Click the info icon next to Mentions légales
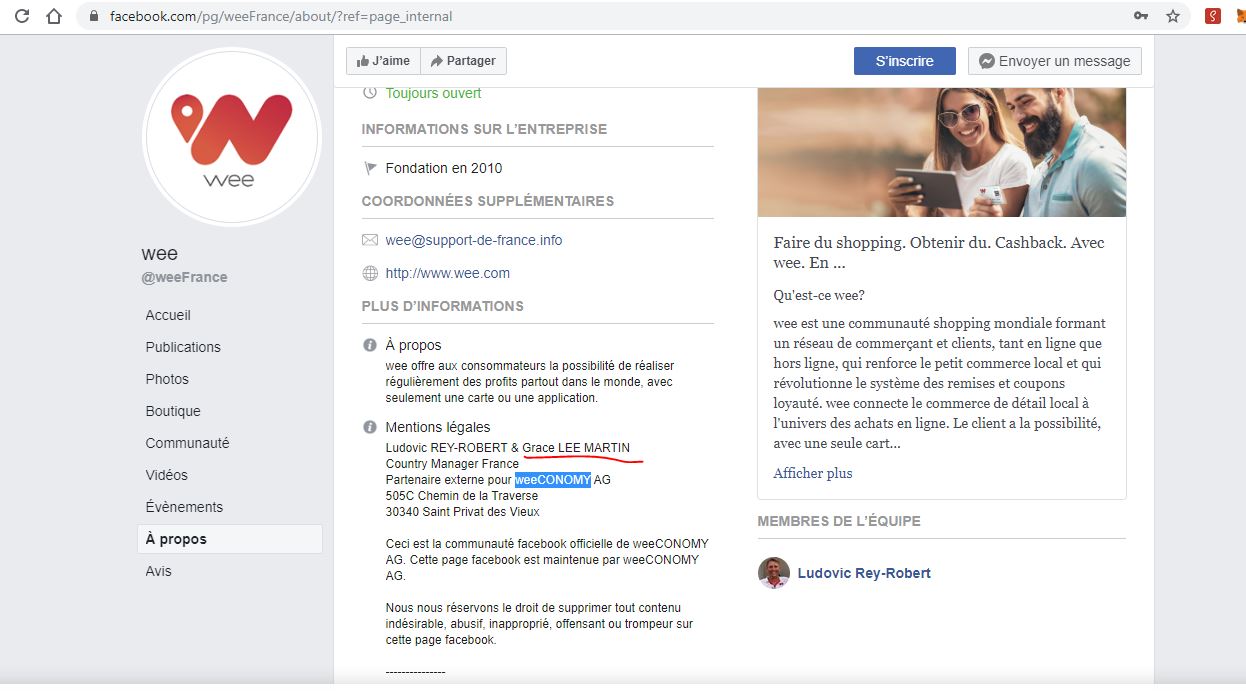The image size is (1246, 691). (370, 427)
